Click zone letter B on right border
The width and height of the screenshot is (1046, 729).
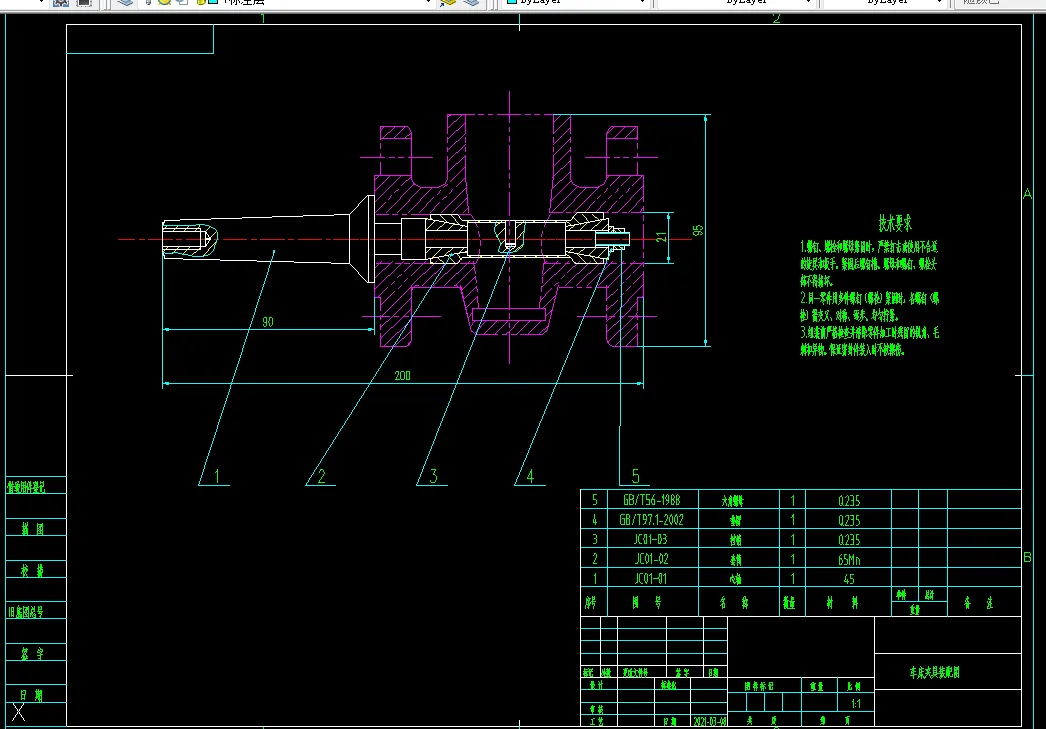[1027, 557]
